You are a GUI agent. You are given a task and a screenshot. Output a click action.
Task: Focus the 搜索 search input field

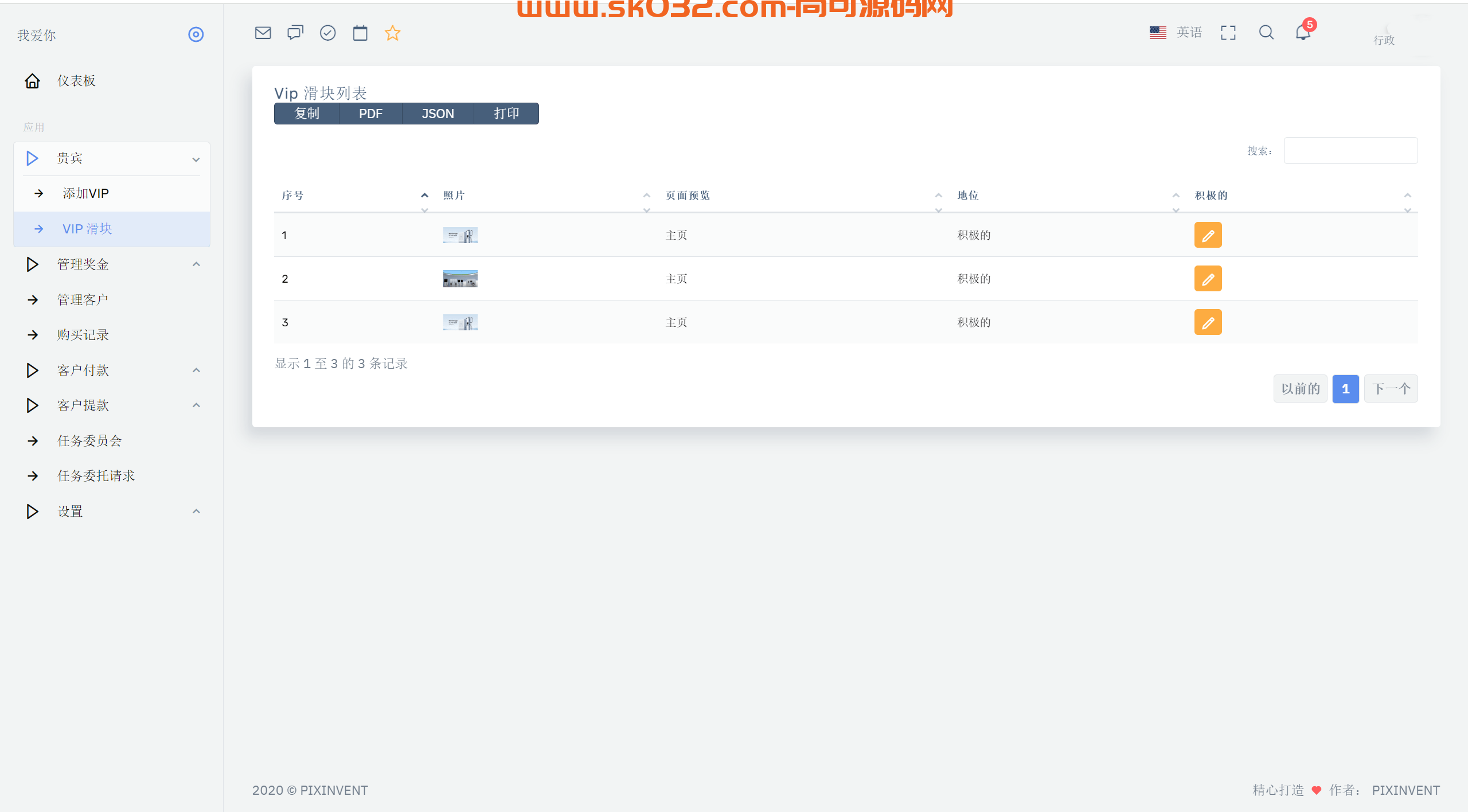coord(1350,150)
